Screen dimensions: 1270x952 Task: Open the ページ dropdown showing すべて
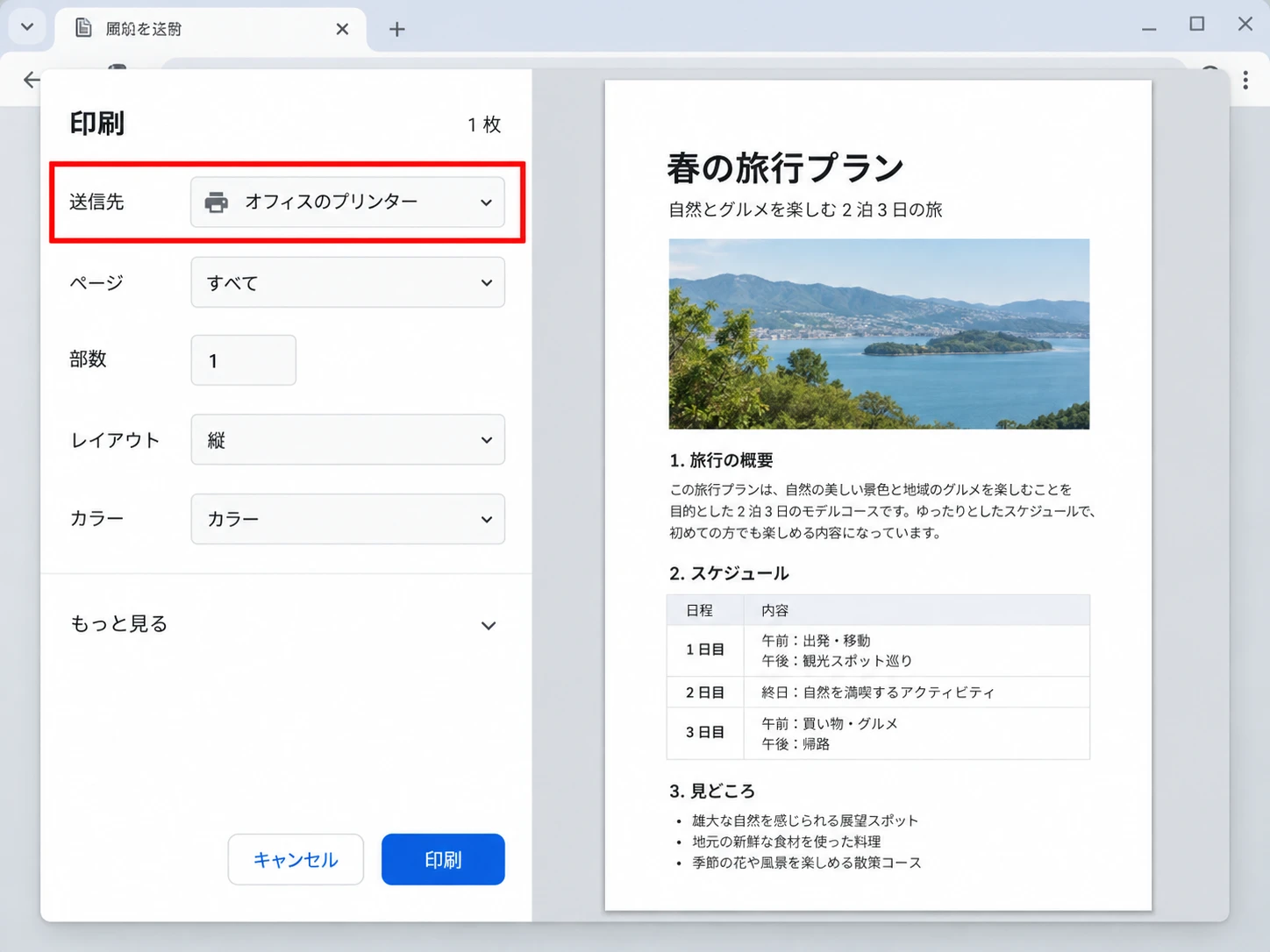pyautogui.click(x=347, y=282)
